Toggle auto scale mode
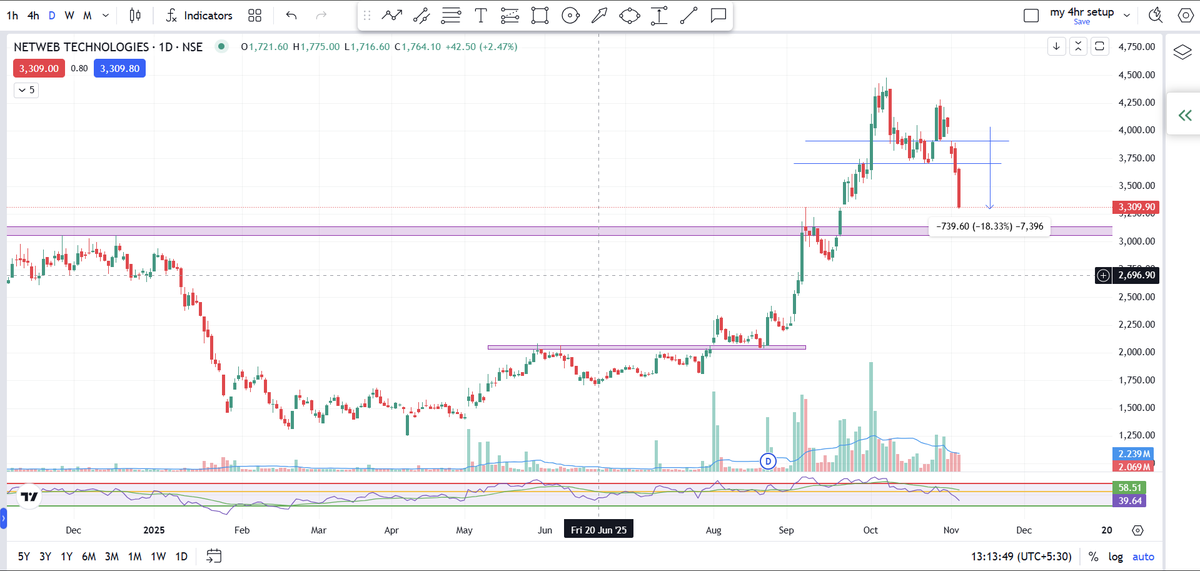The height and width of the screenshot is (571, 1200). (x=1144, y=556)
